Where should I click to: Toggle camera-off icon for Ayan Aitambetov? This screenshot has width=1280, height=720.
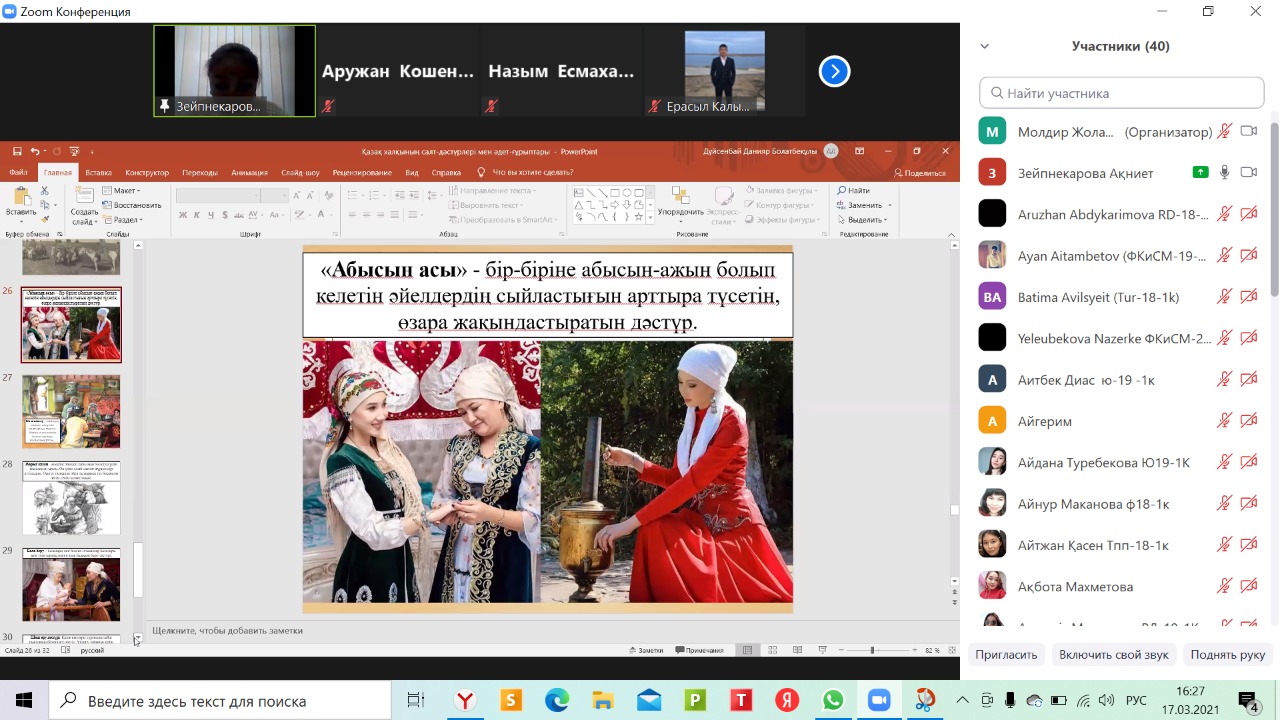[x=1248, y=255]
